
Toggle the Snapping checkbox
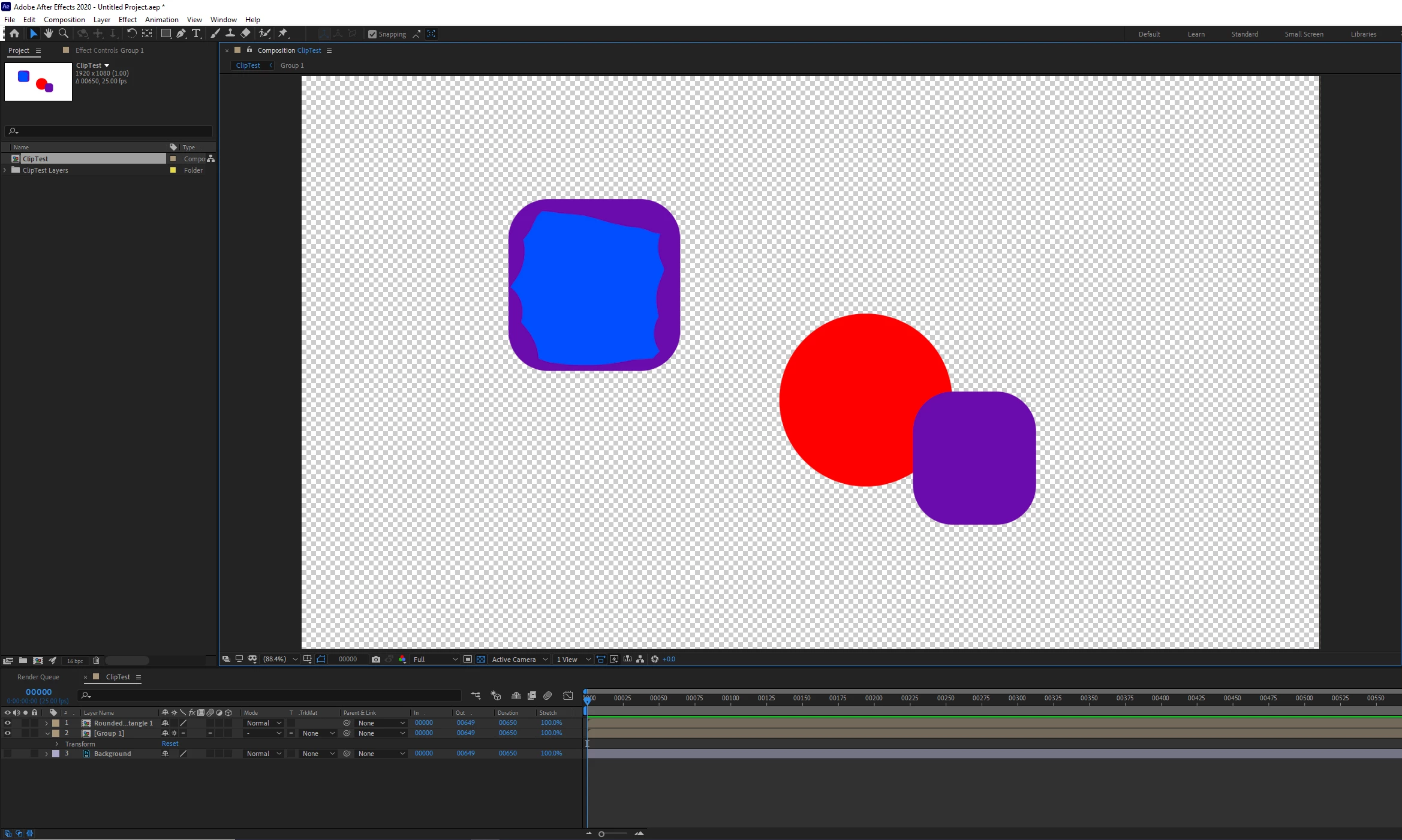[x=372, y=34]
